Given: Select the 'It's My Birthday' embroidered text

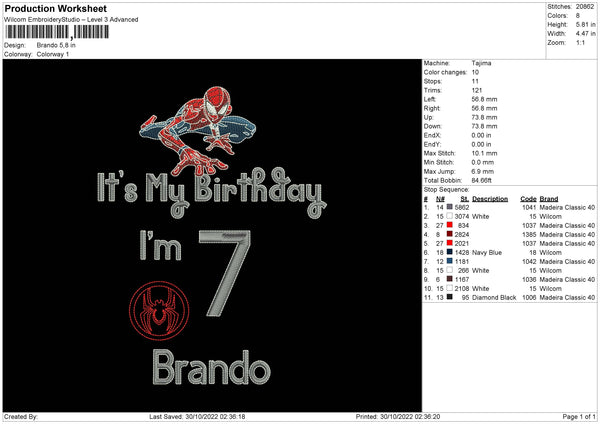Looking at the screenshot, I should [212, 192].
